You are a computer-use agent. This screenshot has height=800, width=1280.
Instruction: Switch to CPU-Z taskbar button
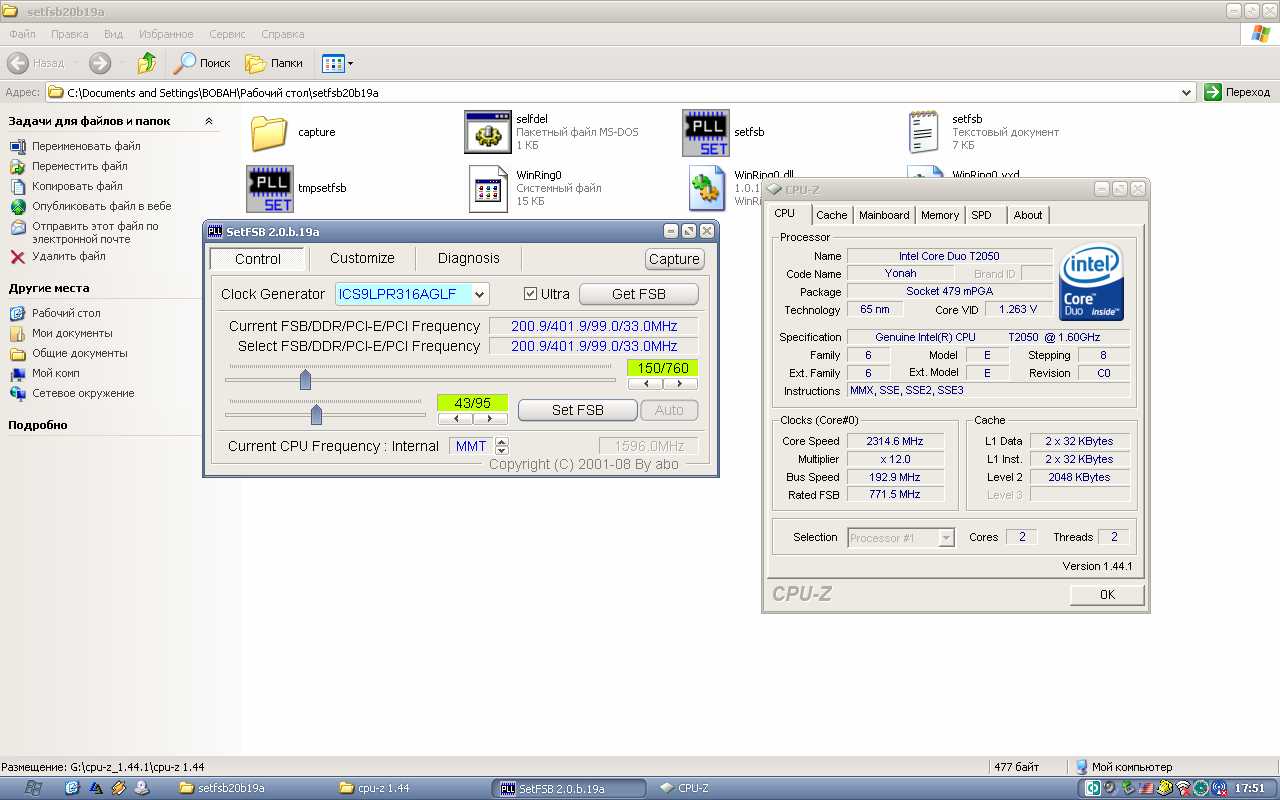pyautogui.click(x=730, y=788)
